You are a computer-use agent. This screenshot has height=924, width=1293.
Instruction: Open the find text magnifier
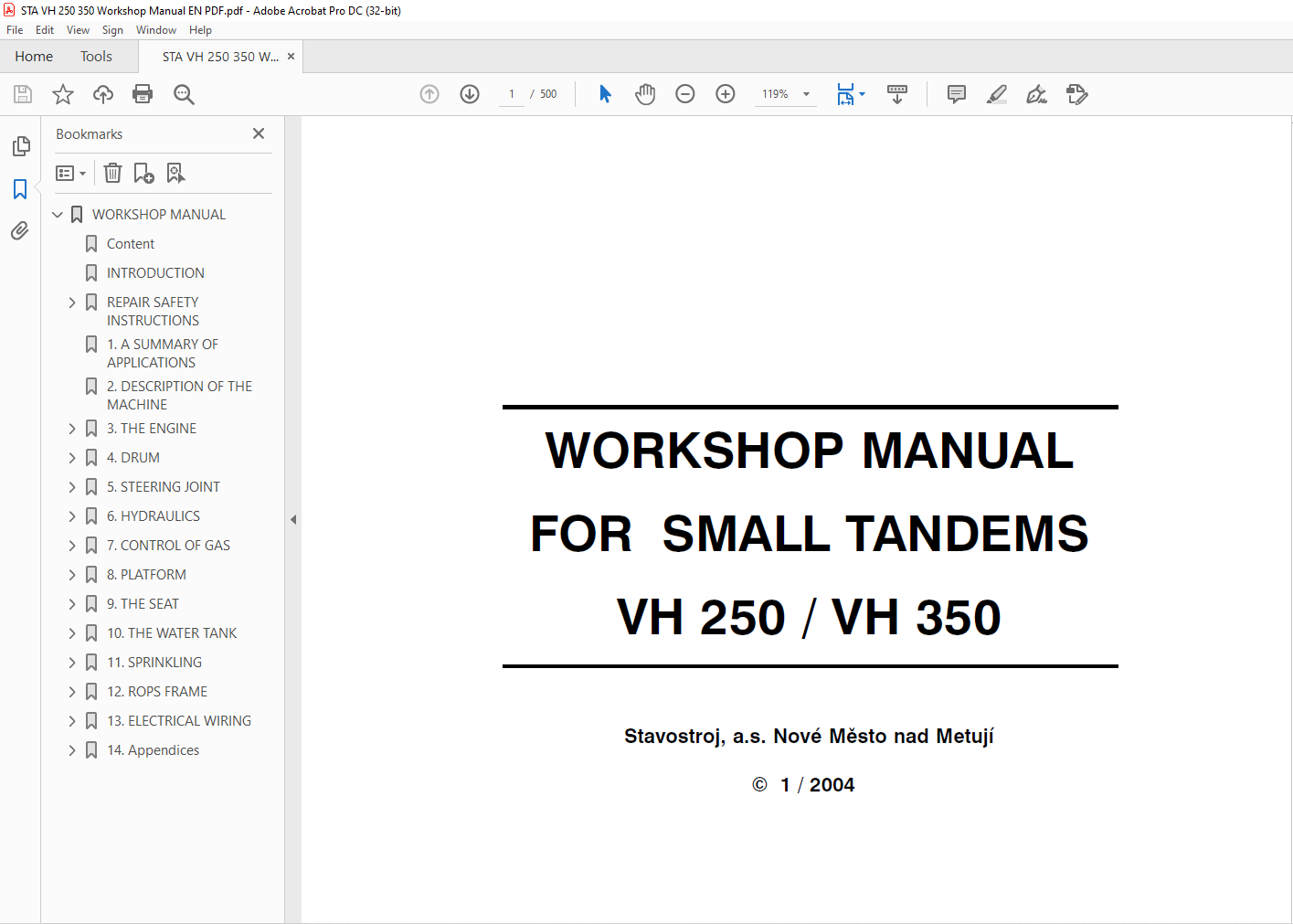click(x=184, y=94)
